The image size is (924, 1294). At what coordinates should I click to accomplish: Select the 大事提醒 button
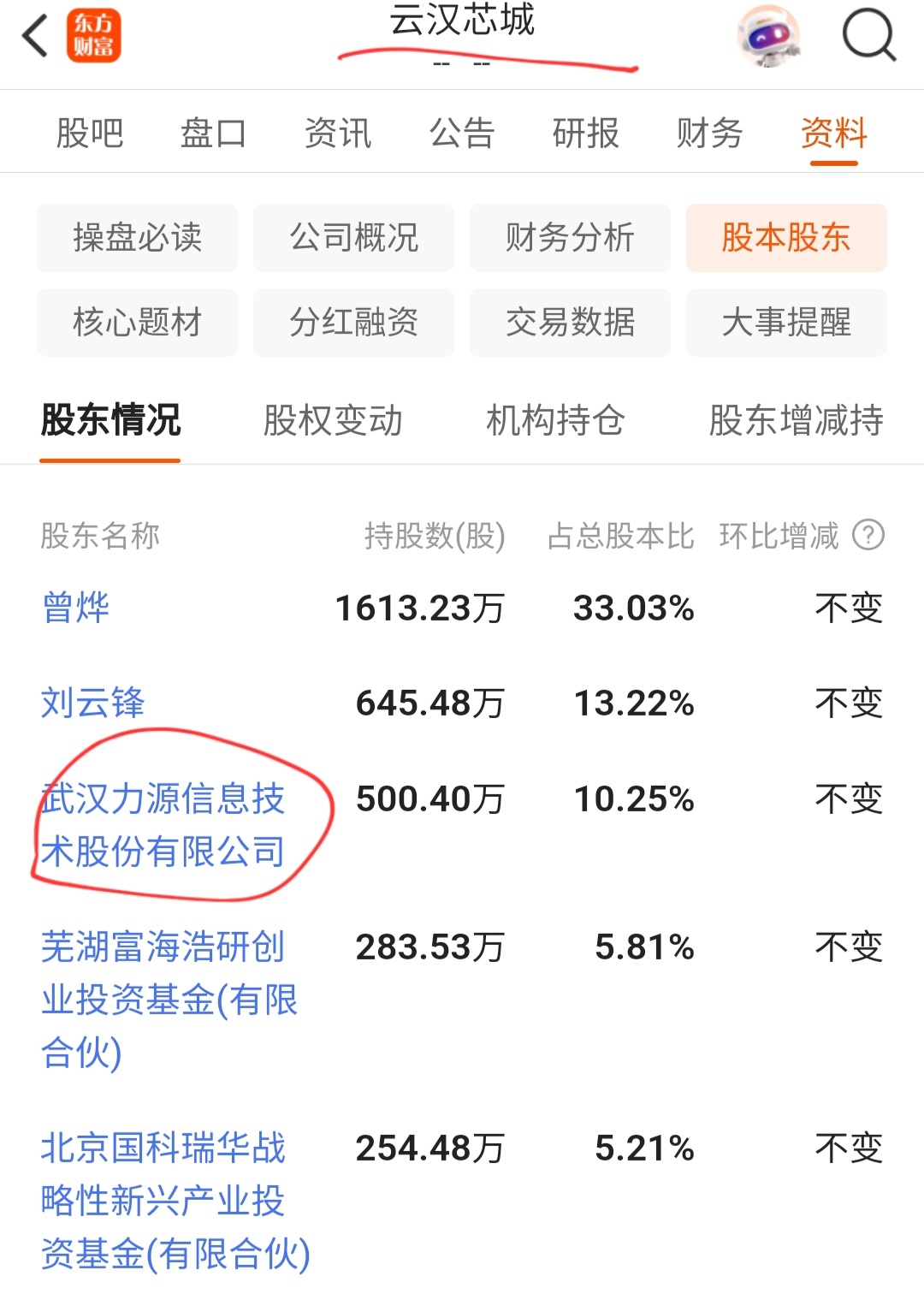(786, 323)
